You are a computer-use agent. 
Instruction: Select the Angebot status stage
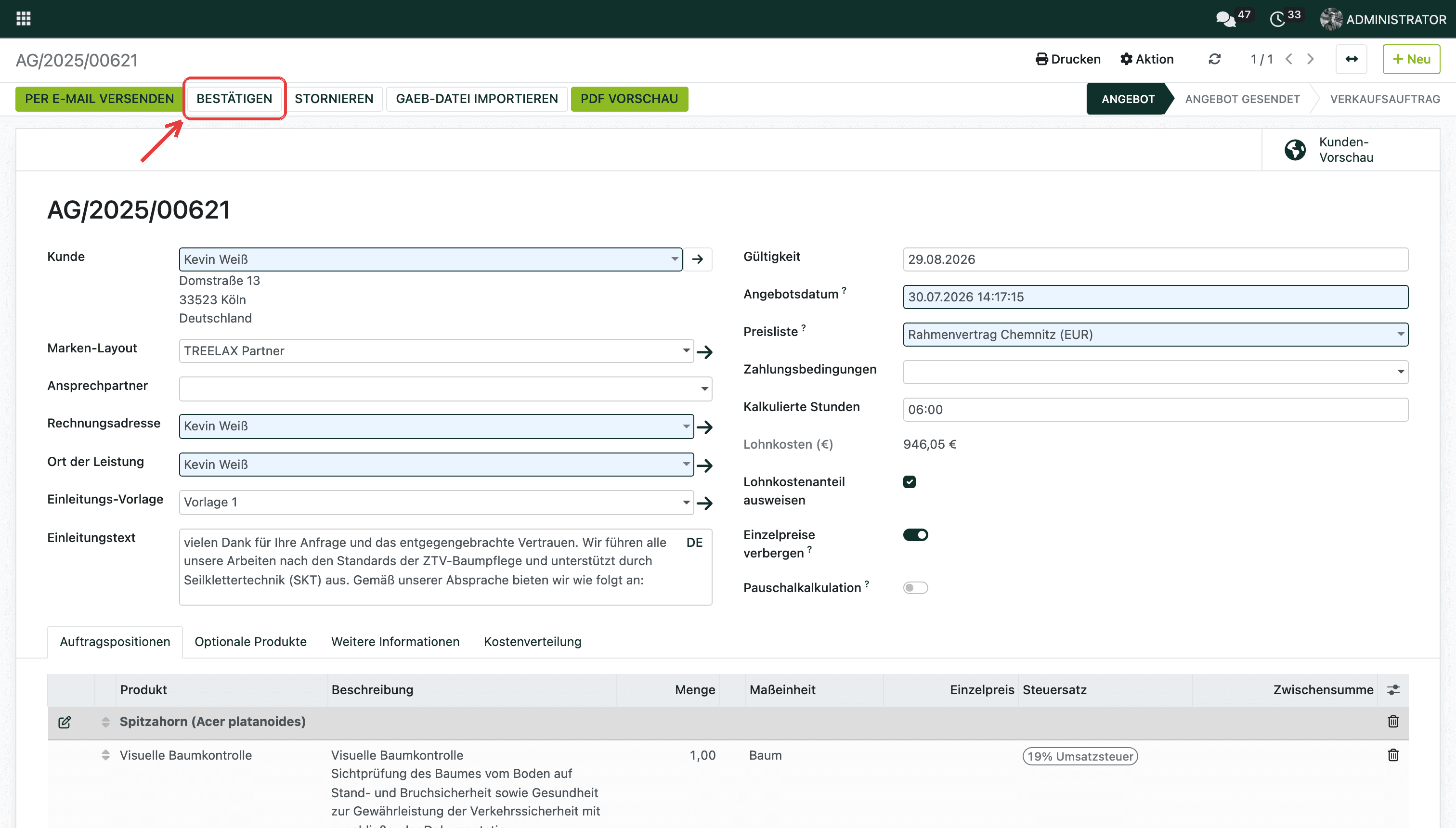[1128, 99]
